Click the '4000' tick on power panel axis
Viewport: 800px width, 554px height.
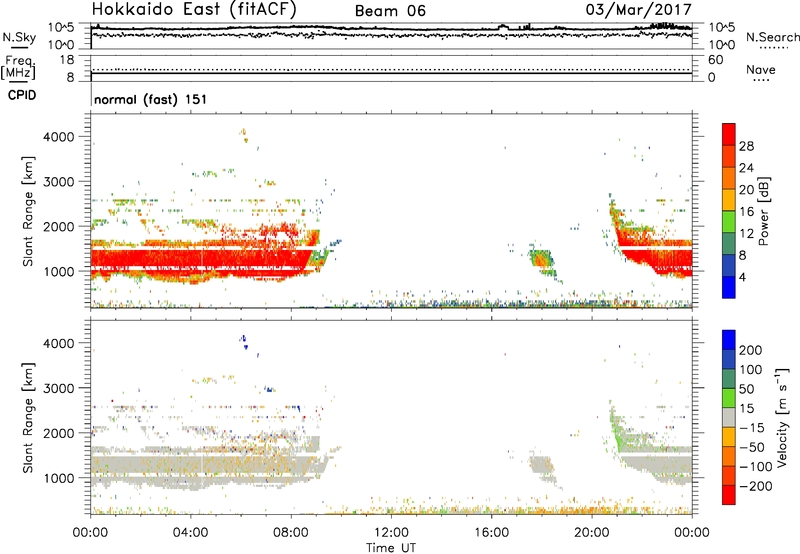[58, 137]
